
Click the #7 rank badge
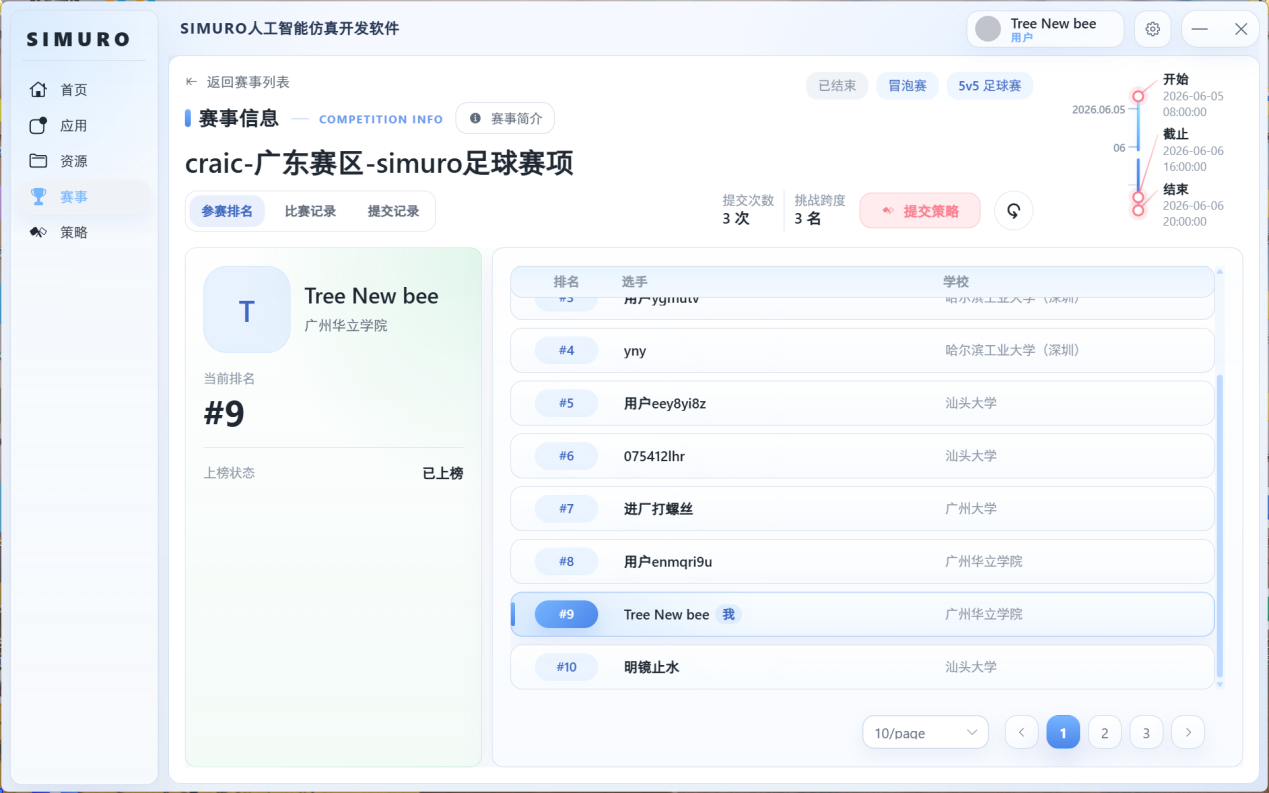click(x=566, y=508)
